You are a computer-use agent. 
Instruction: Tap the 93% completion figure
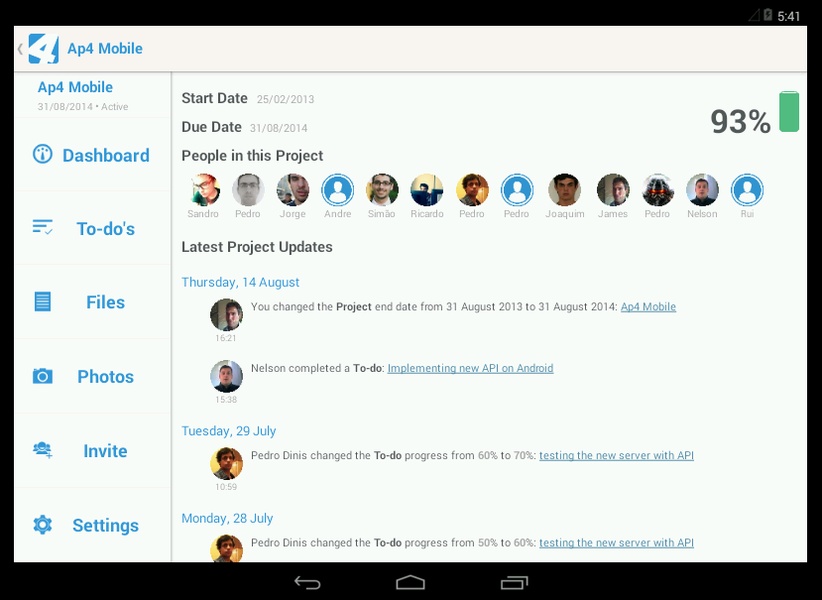point(740,122)
